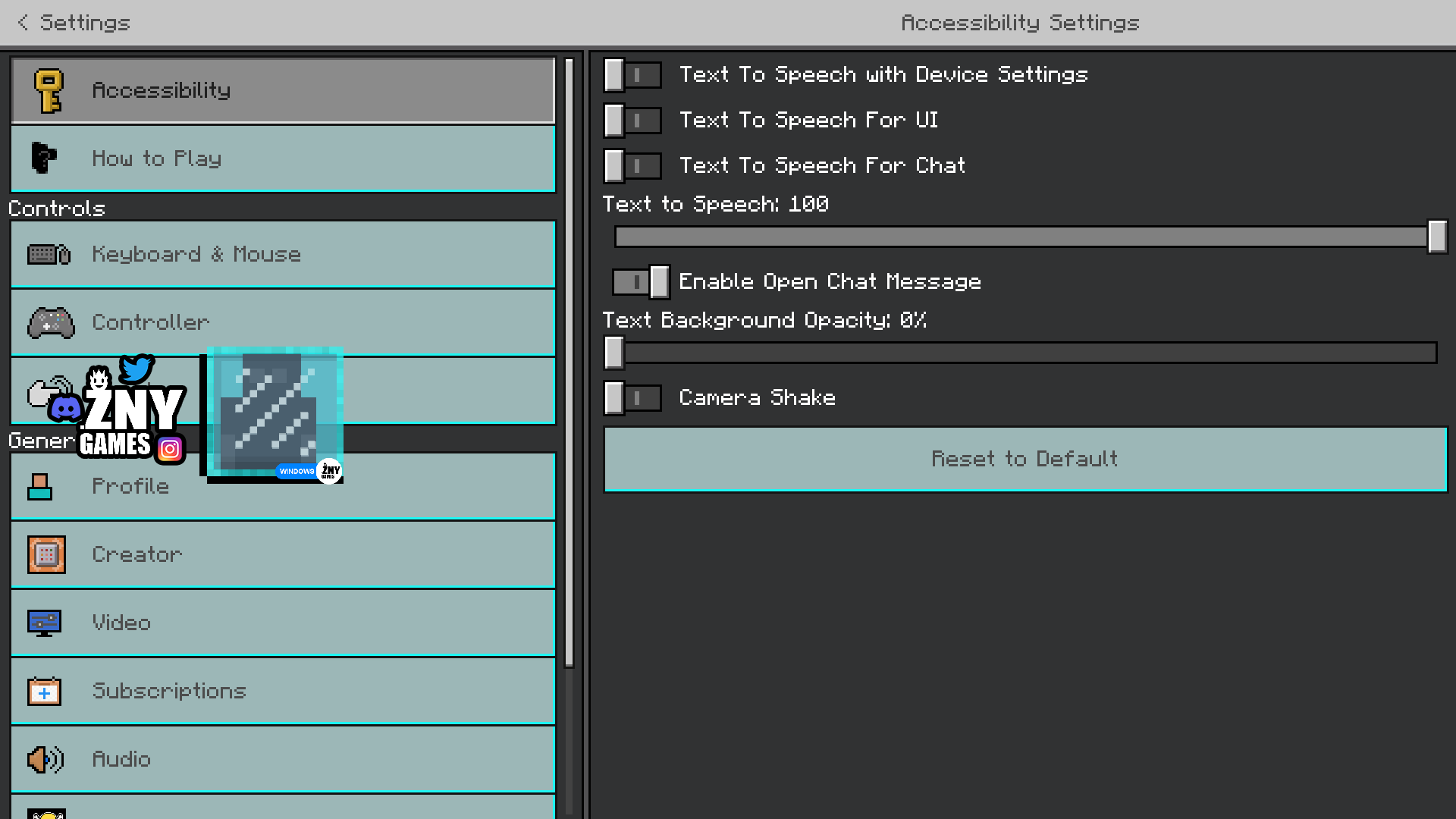Click the Text to Speech volume slider handle
The width and height of the screenshot is (1456, 819).
(x=1437, y=237)
